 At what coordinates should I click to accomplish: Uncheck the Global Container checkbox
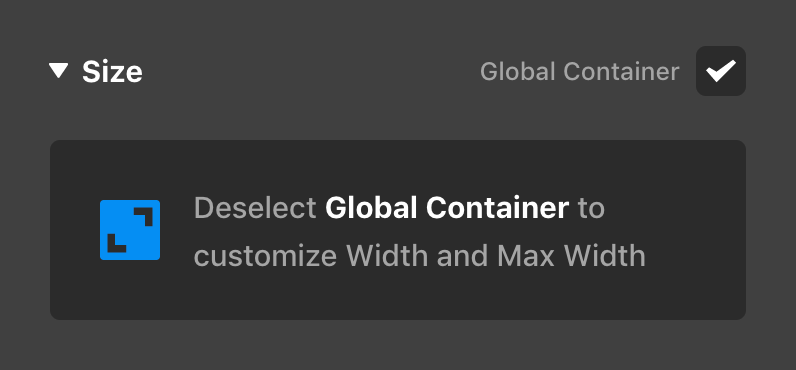[x=720, y=71]
